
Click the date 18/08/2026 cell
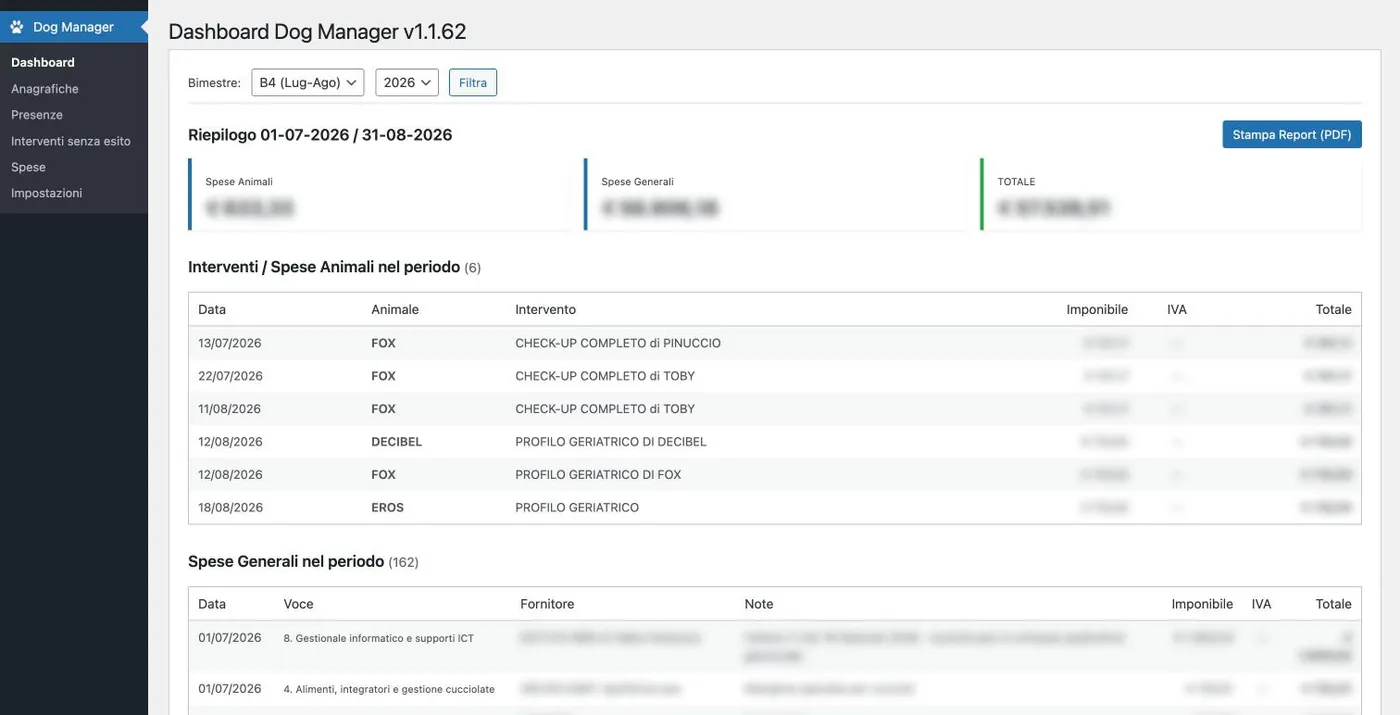click(x=230, y=507)
